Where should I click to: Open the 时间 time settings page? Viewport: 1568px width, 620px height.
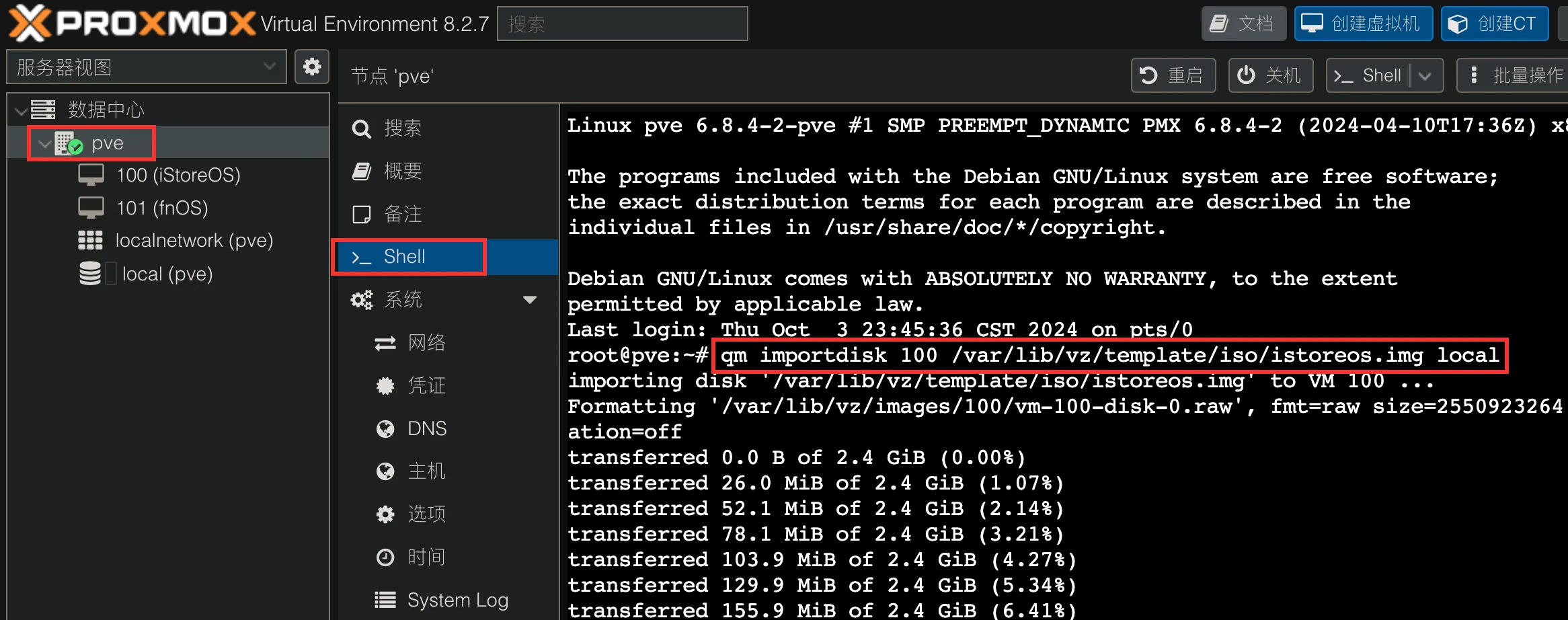pos(448,557)
